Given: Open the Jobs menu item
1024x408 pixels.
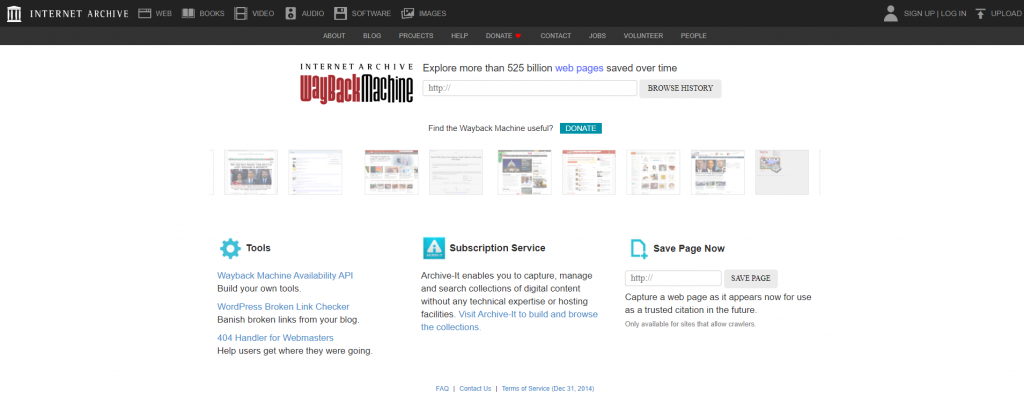Looking at the screenshot, I should point(598,36).
